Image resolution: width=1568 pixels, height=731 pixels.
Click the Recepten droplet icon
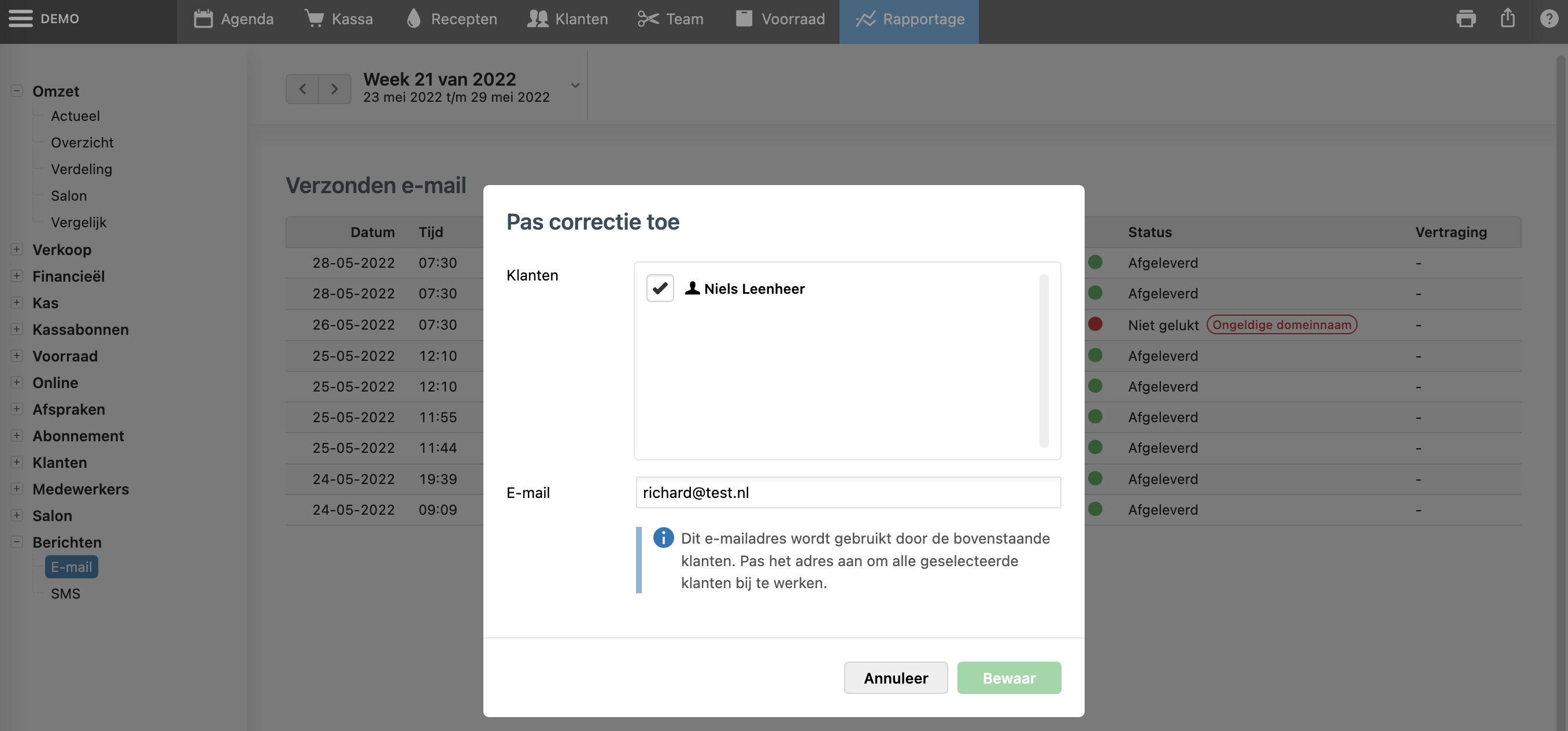(413, 19)
